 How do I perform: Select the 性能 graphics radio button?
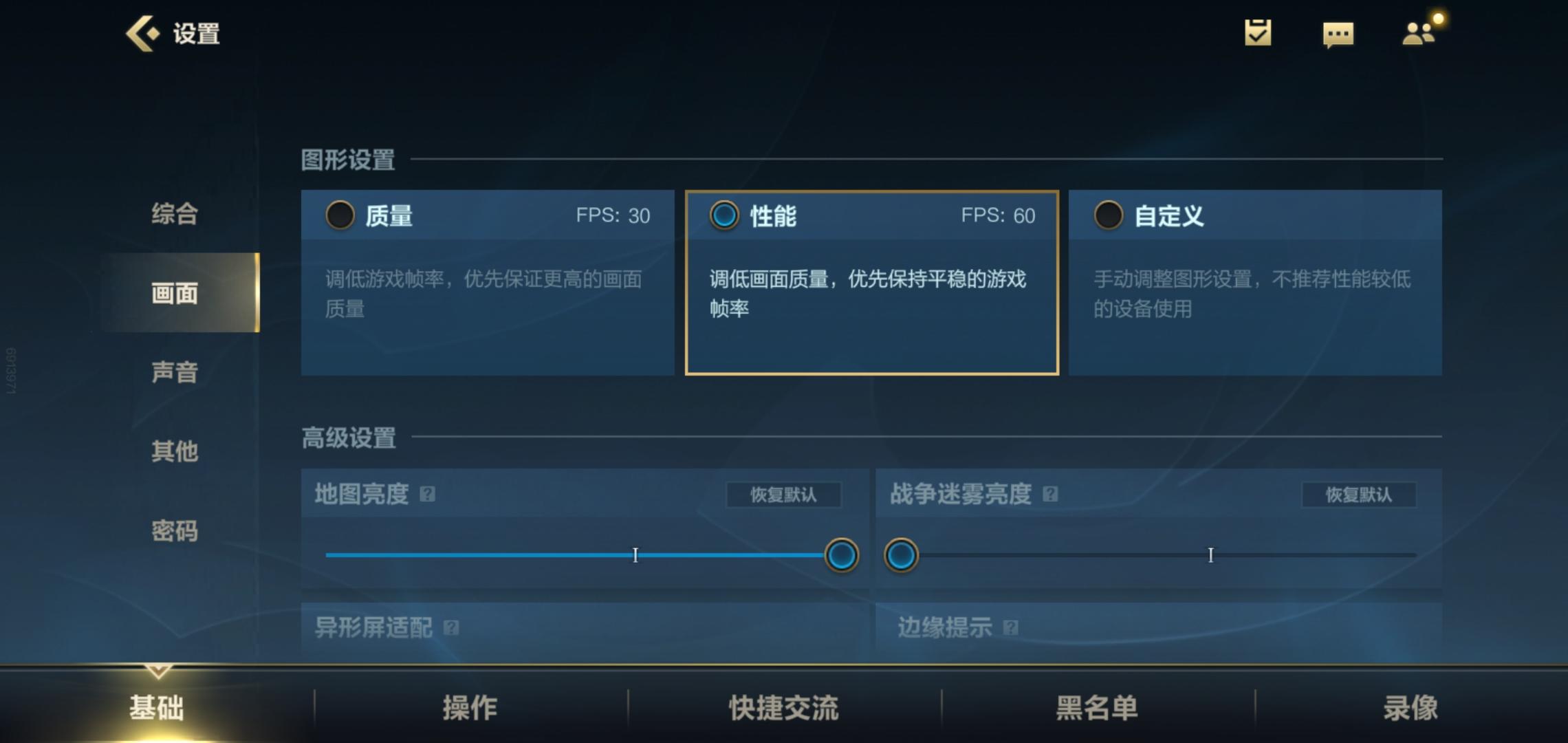pos(724,215)
